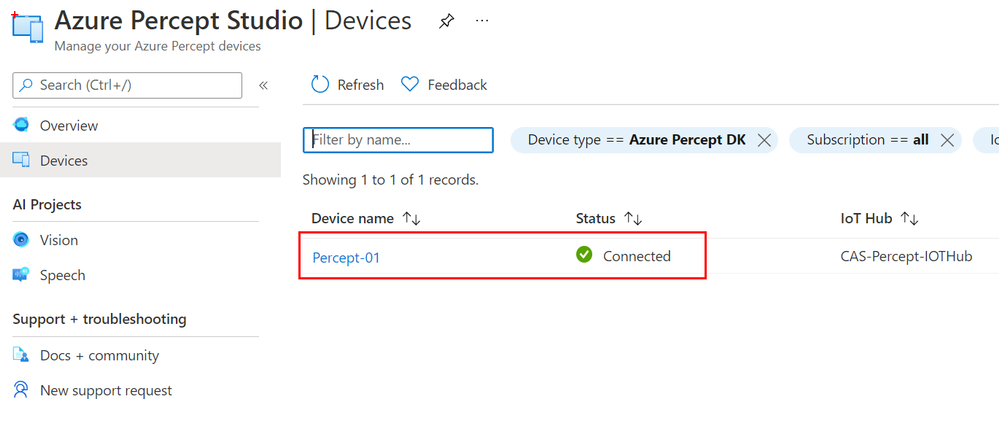Open the Device type filter pill
Image resolution: width=999 pixels, height=445 pixels.
[x=636, y=140]
